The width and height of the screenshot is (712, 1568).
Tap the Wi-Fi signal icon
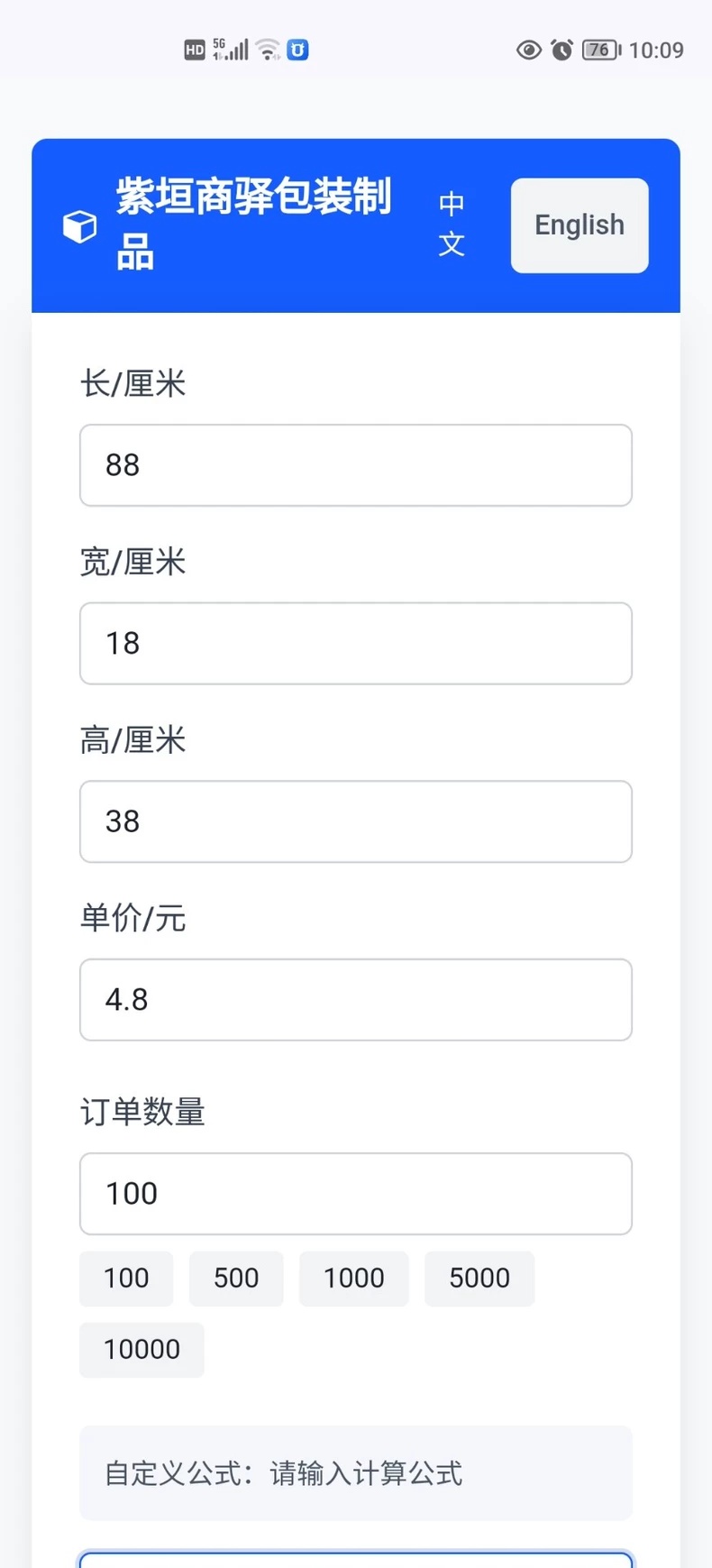[268, 50]
